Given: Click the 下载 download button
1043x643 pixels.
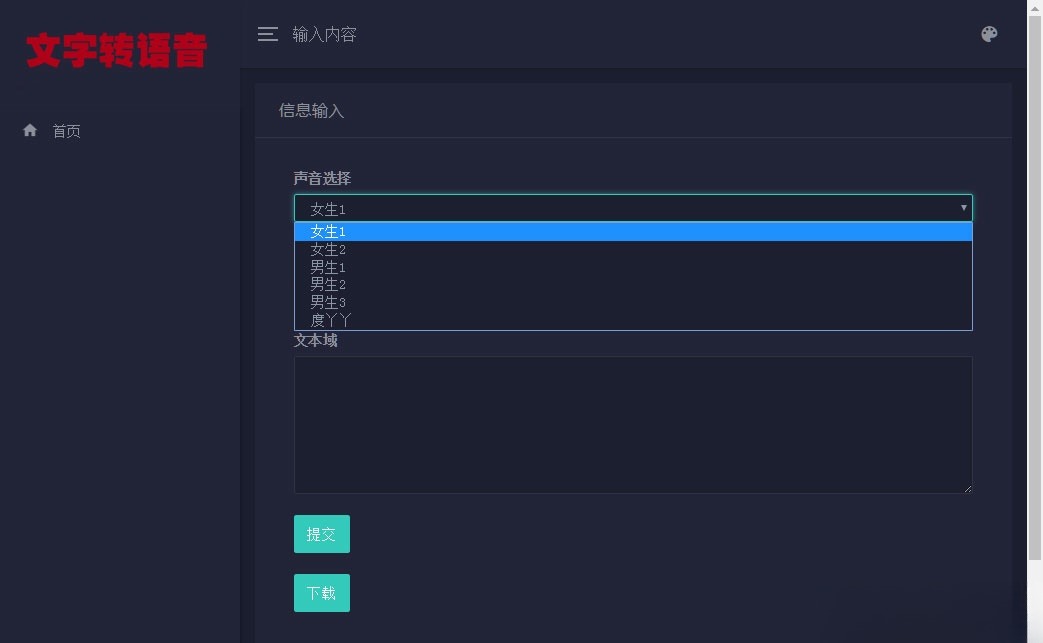Looking at the screenshot, I should [321, 592].
